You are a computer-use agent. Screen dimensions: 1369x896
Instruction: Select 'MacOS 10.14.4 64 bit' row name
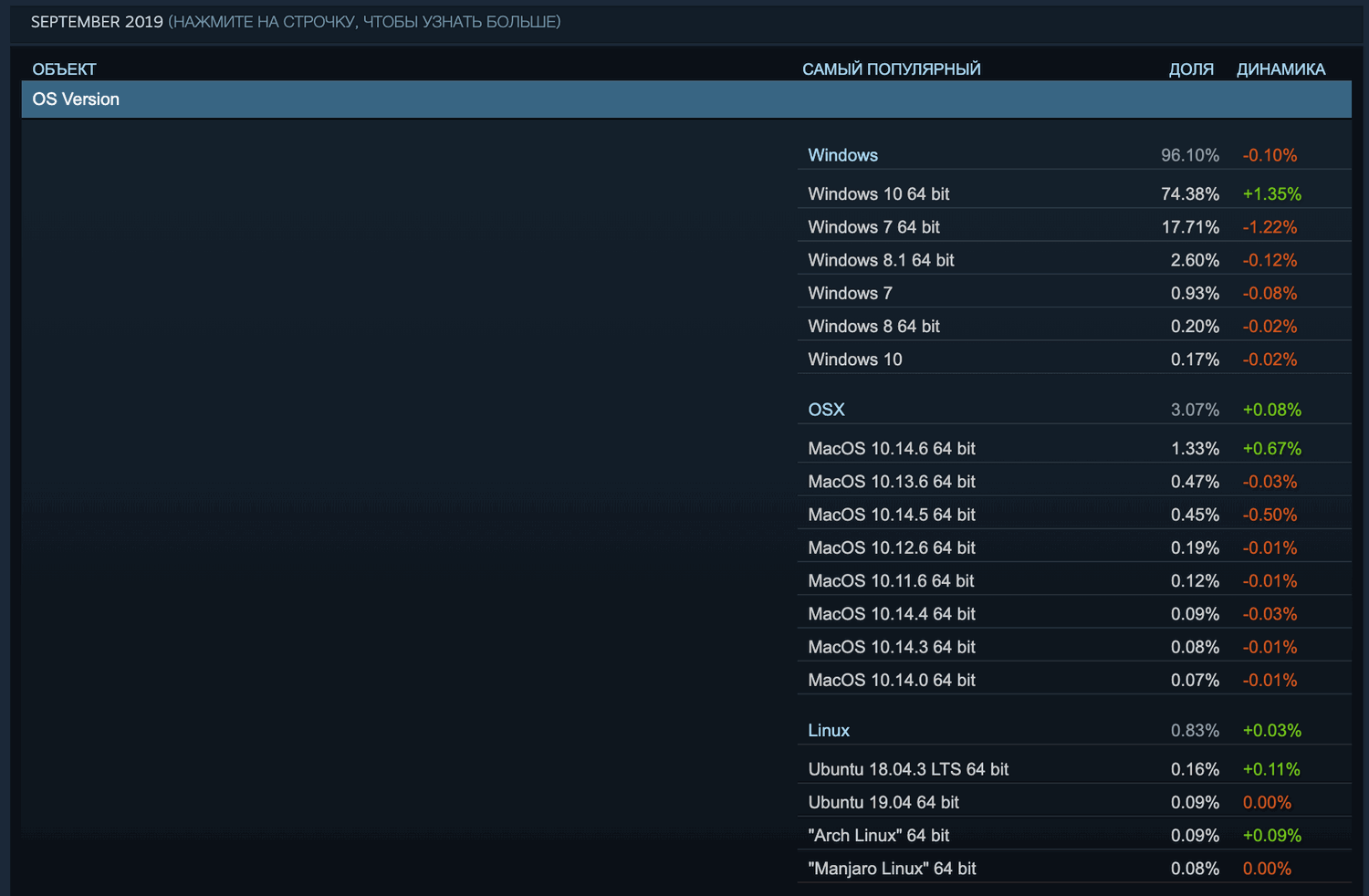pos(892,614)
